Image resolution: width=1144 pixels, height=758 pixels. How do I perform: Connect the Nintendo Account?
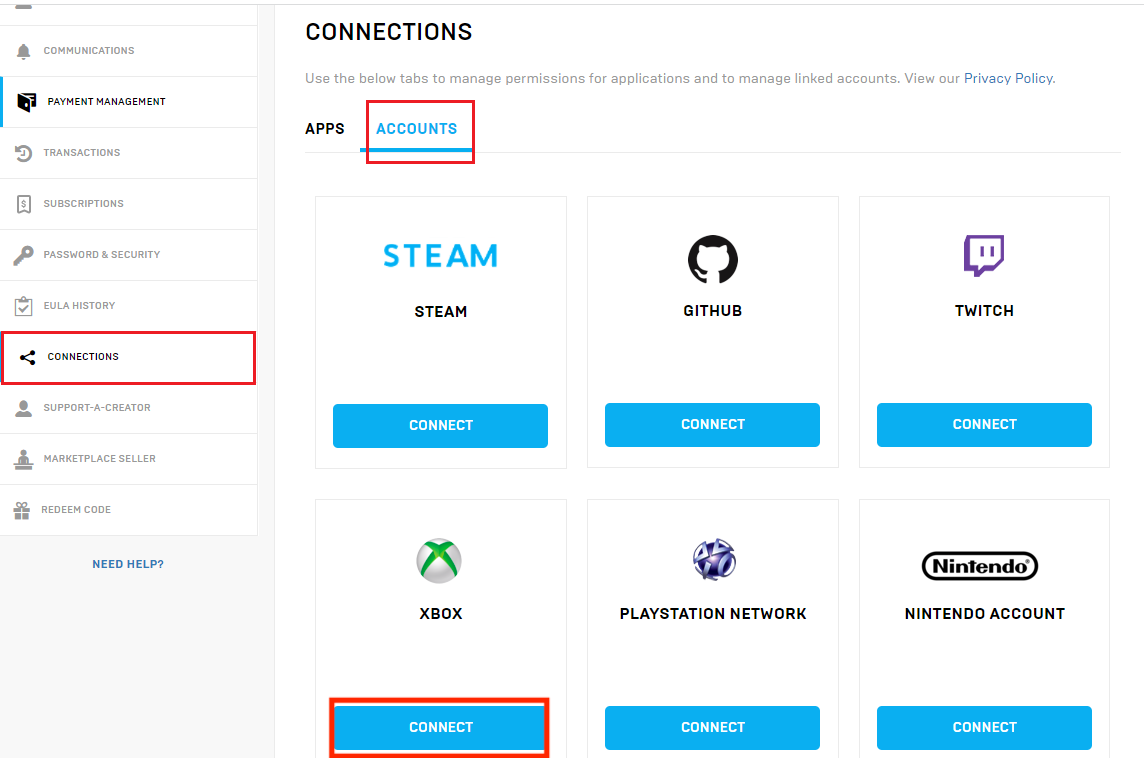tap(984, 727)
